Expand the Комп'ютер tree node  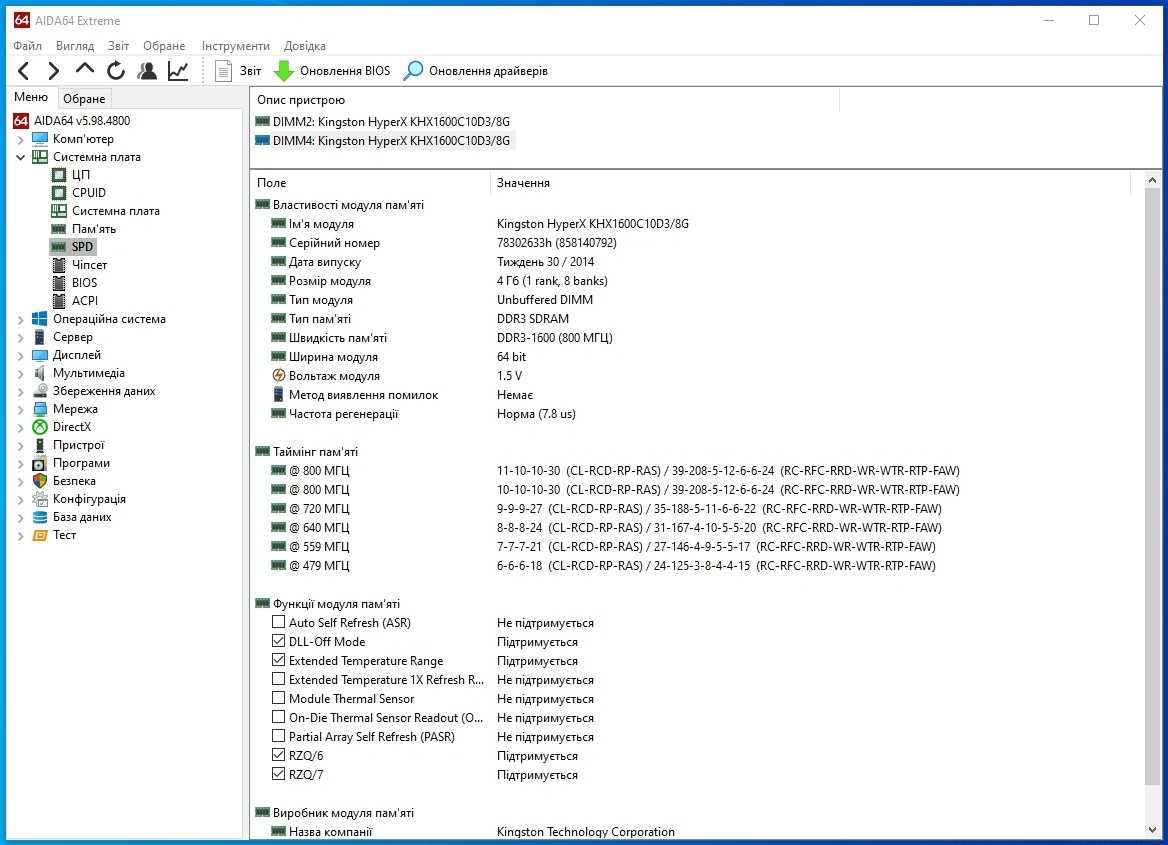20,139
